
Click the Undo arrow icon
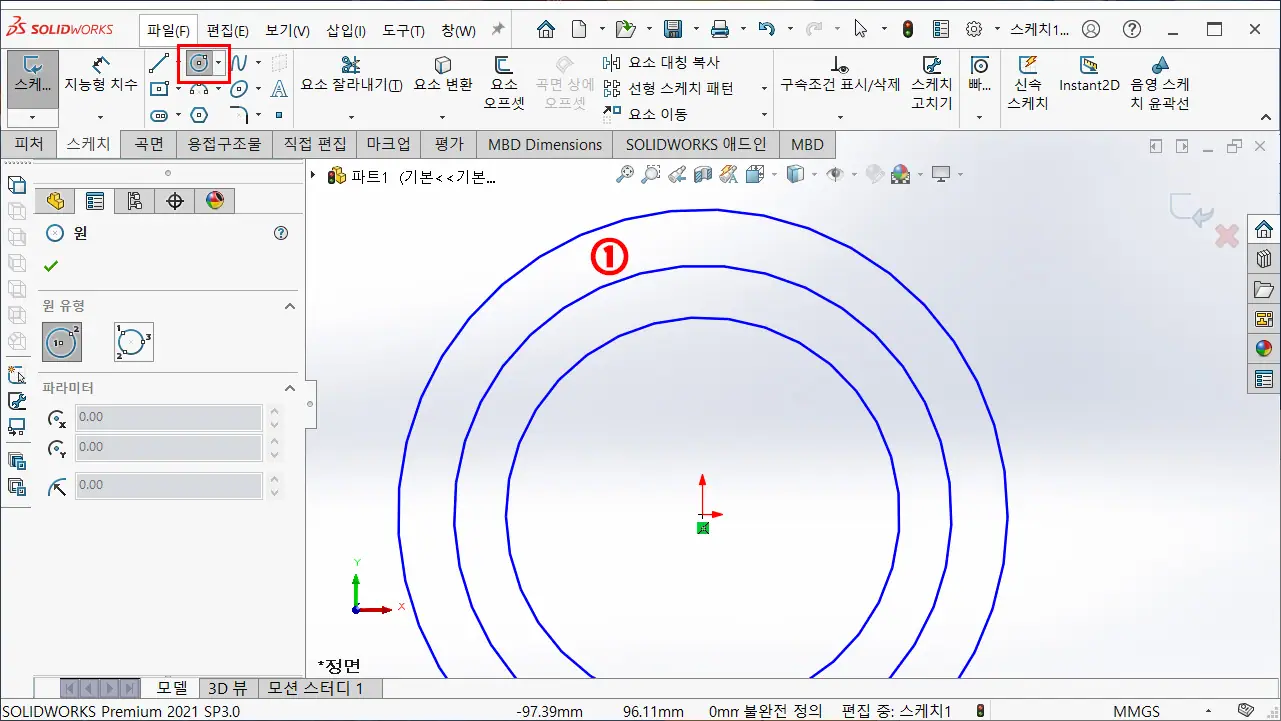(x=766, y=29)
